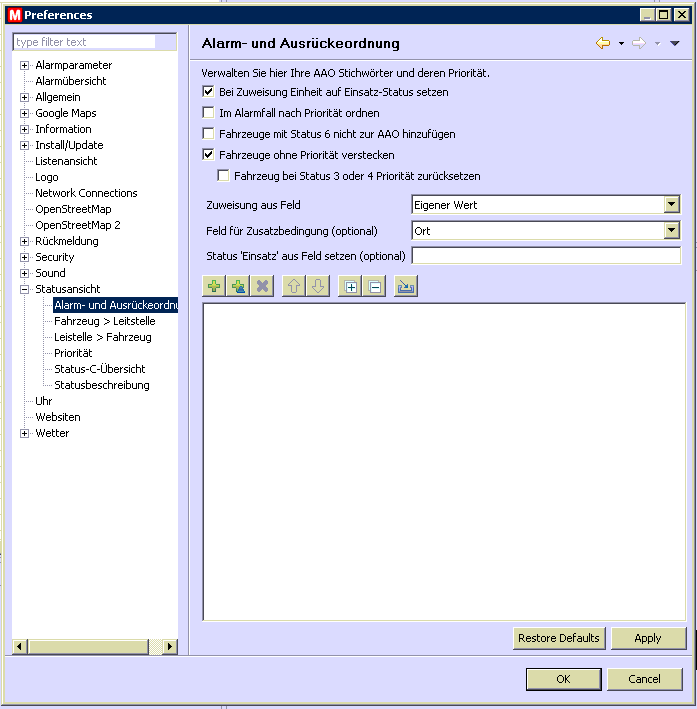Click the 'type filter text' search field
Image resolution: width=697 pixels, height=709 pixels.
click(x=85, y=42)
